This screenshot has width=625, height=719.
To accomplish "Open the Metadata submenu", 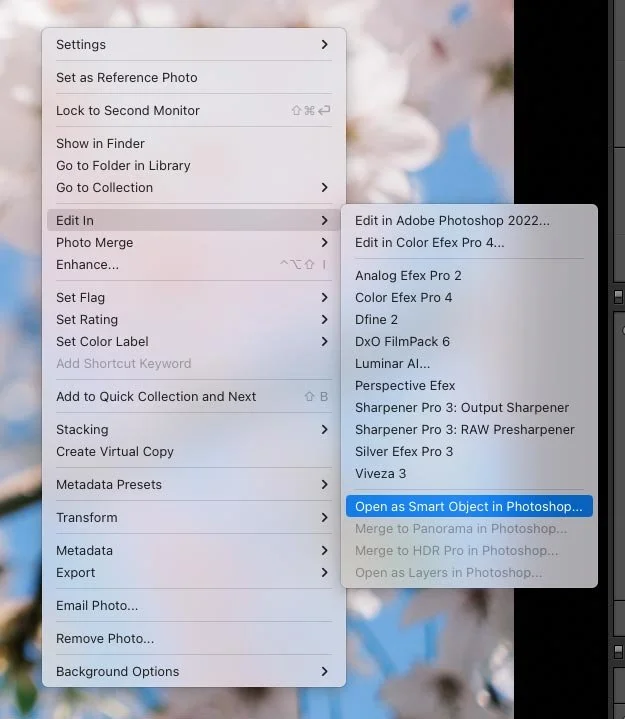I will (x=194, y=551).
